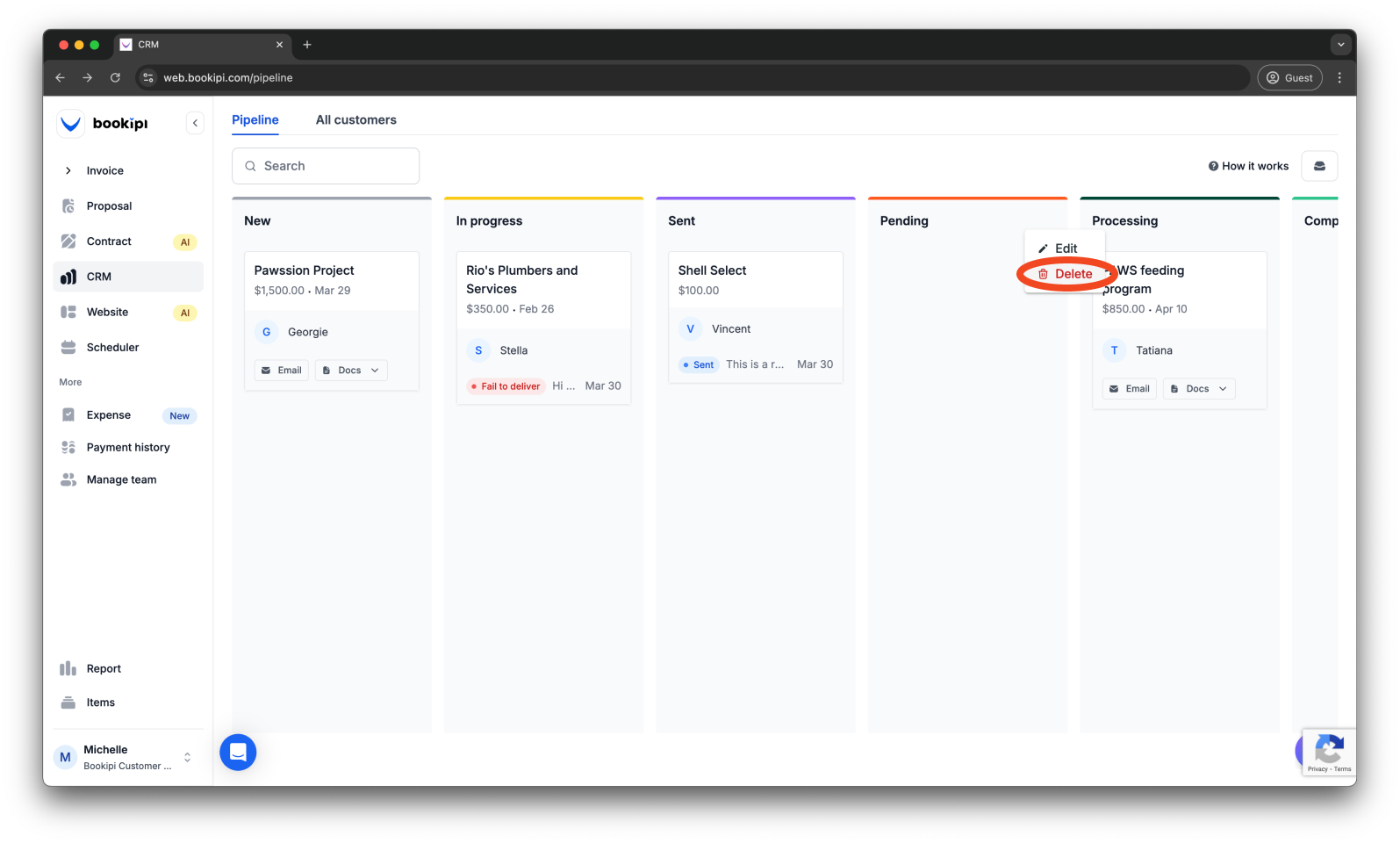Click into the Search field
Viewport: 1400px width, 843px height.
326,166
